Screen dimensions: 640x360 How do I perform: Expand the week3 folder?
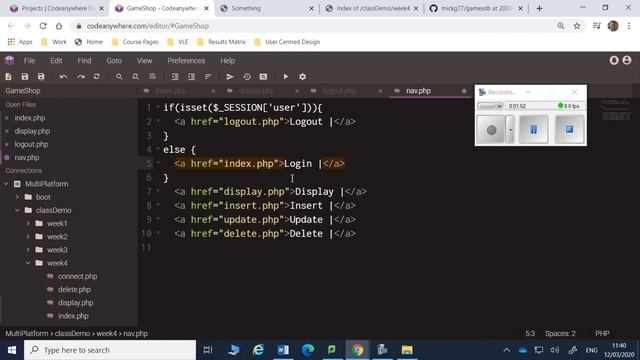tap(28, 250)
